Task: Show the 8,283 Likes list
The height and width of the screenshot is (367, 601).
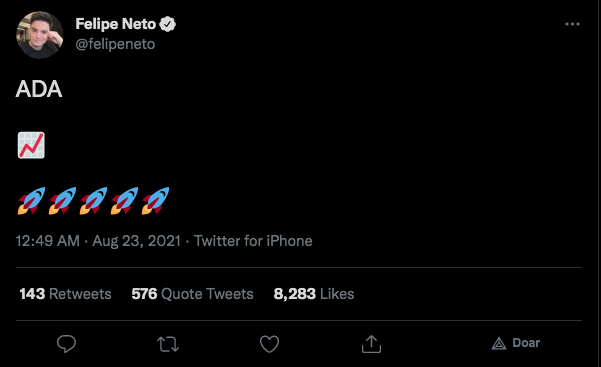Action: [x=314, y=294]
